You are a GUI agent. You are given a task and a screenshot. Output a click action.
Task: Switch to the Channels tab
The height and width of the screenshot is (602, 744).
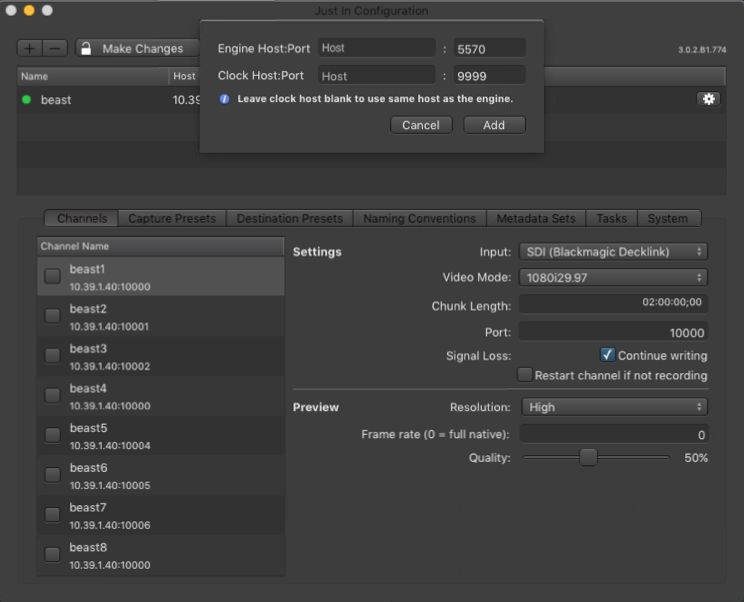tap(82, 218)
